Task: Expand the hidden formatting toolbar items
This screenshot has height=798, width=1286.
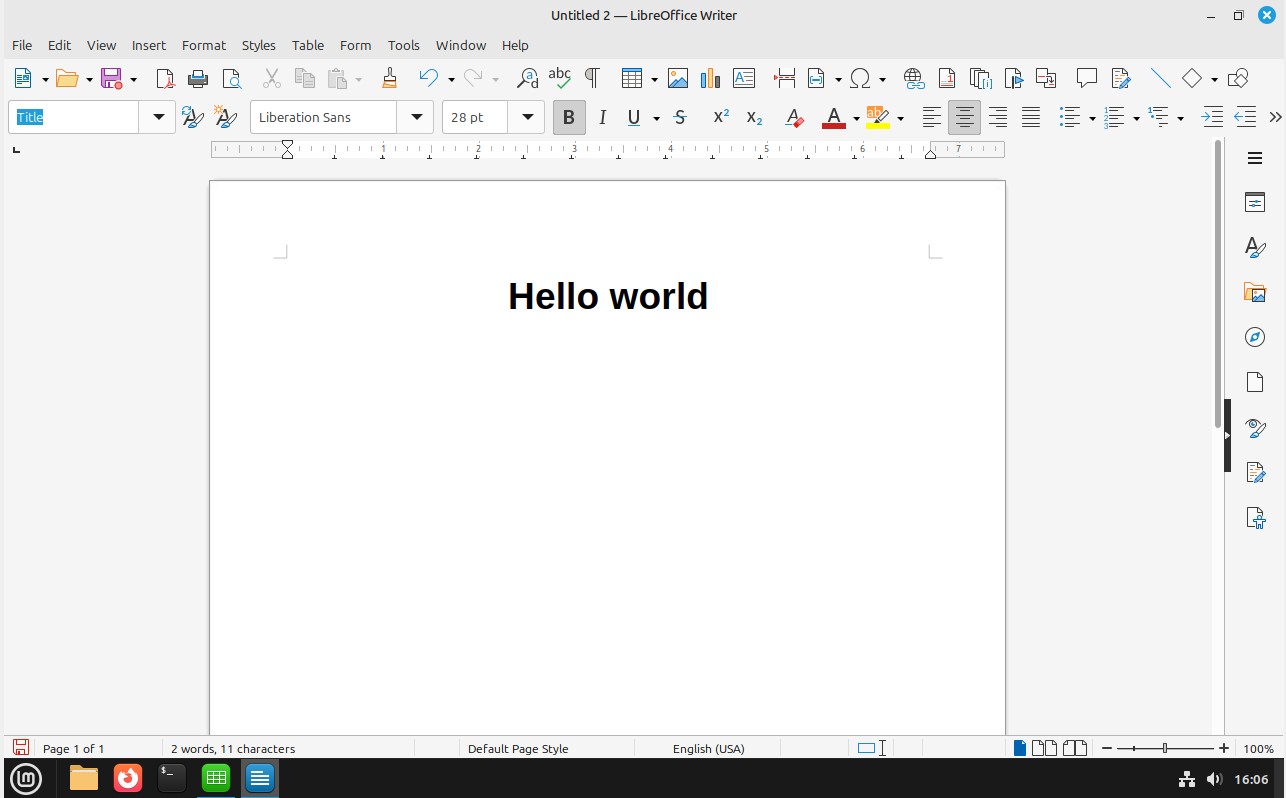Action: [x=1275, y=117]
